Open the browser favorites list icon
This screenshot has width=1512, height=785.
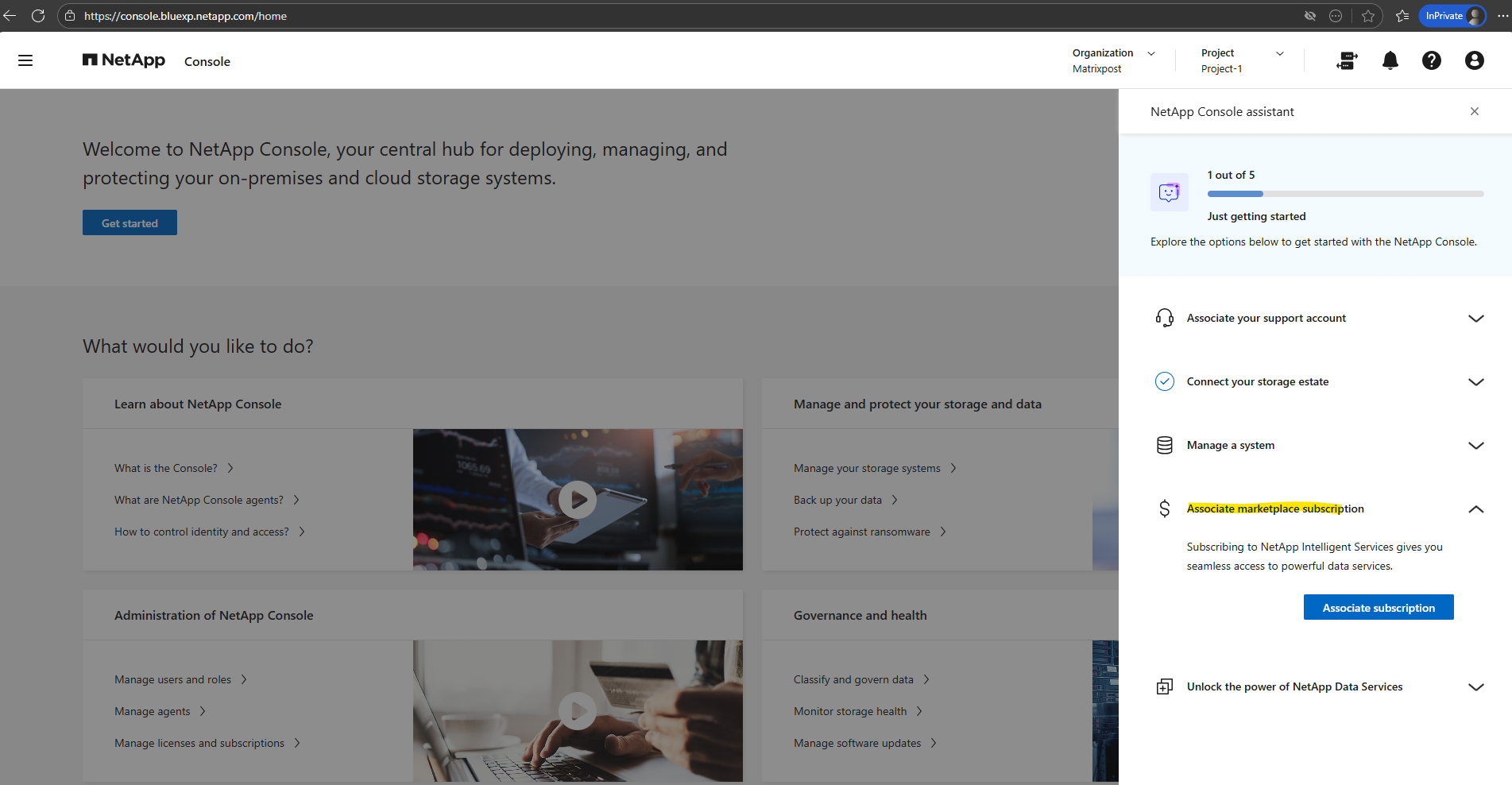click(1402, 16)
